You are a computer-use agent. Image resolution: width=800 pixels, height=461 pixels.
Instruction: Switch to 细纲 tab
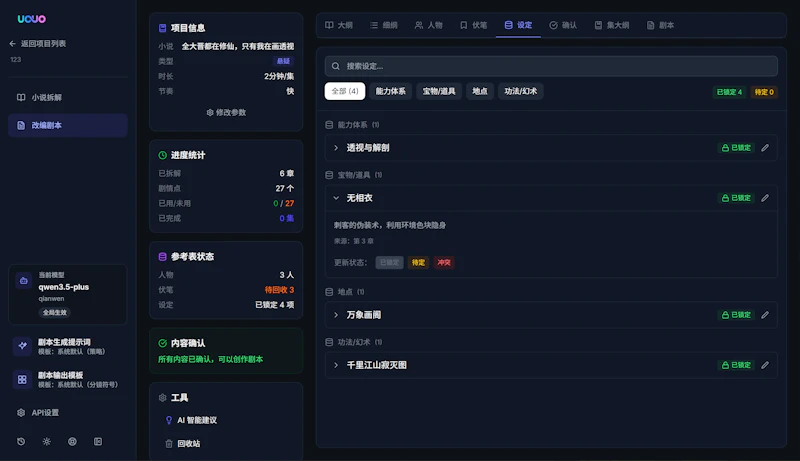pyautogui.click(x=384, y=25)
